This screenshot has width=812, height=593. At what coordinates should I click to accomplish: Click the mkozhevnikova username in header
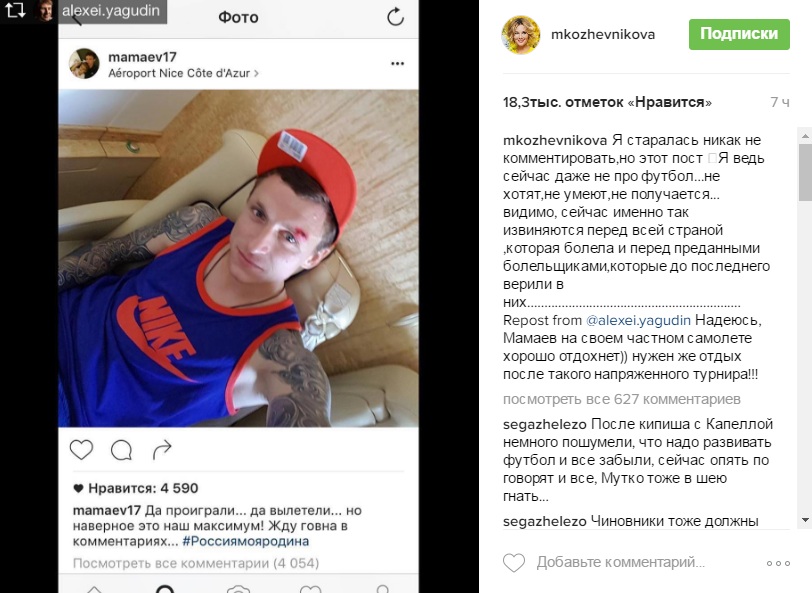point(603,34)
